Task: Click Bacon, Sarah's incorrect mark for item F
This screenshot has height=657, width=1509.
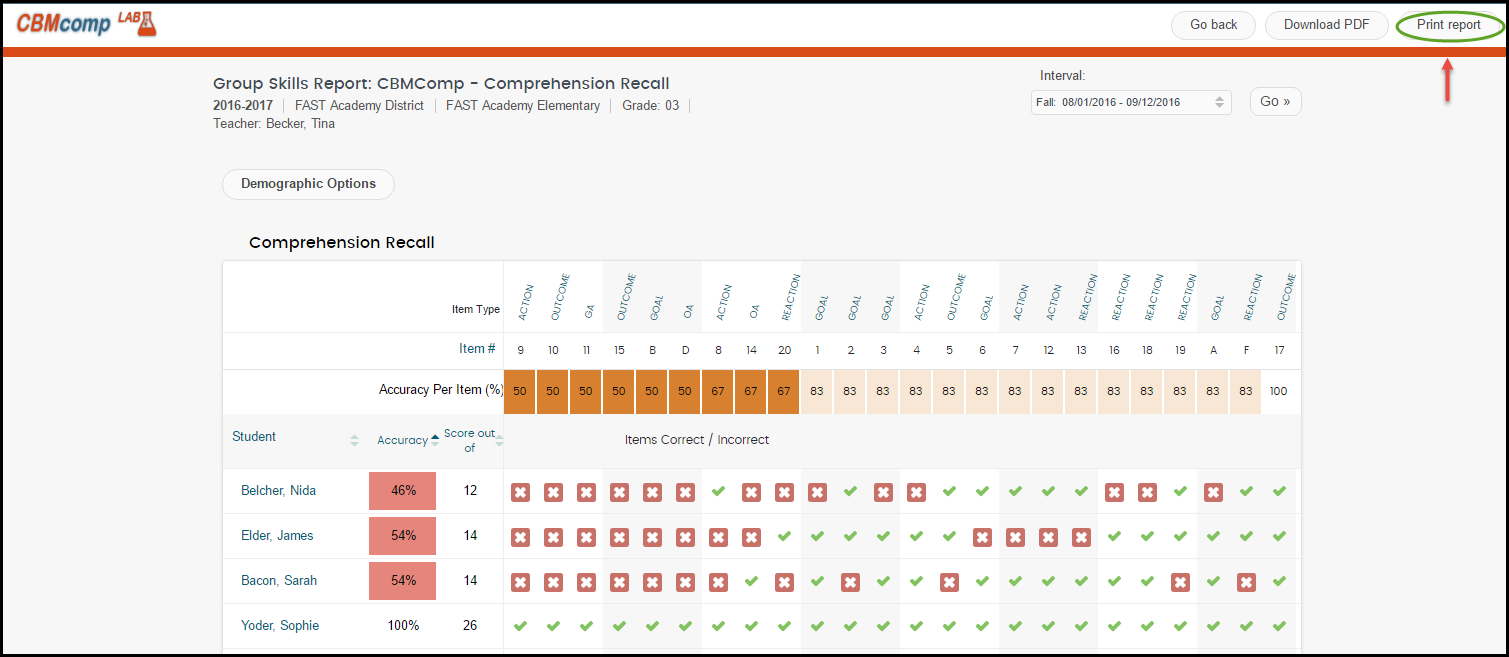Action: [x=1246, y=582]
